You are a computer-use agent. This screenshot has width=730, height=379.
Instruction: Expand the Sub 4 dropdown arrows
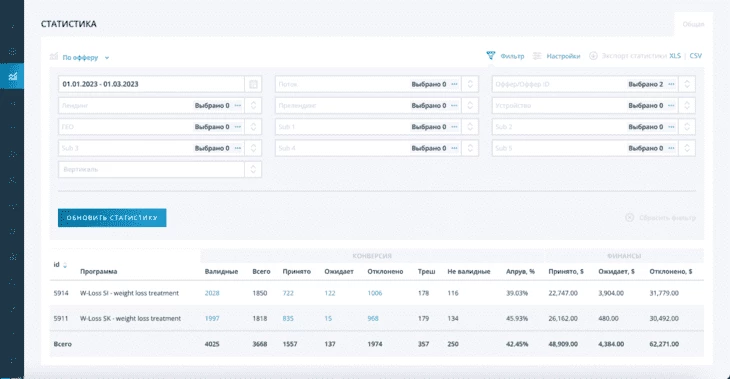point(470,148)
